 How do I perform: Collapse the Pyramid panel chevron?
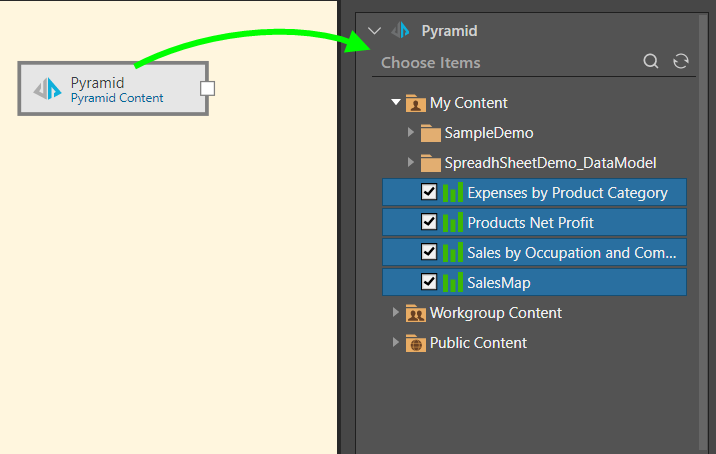tap(374, 31)
